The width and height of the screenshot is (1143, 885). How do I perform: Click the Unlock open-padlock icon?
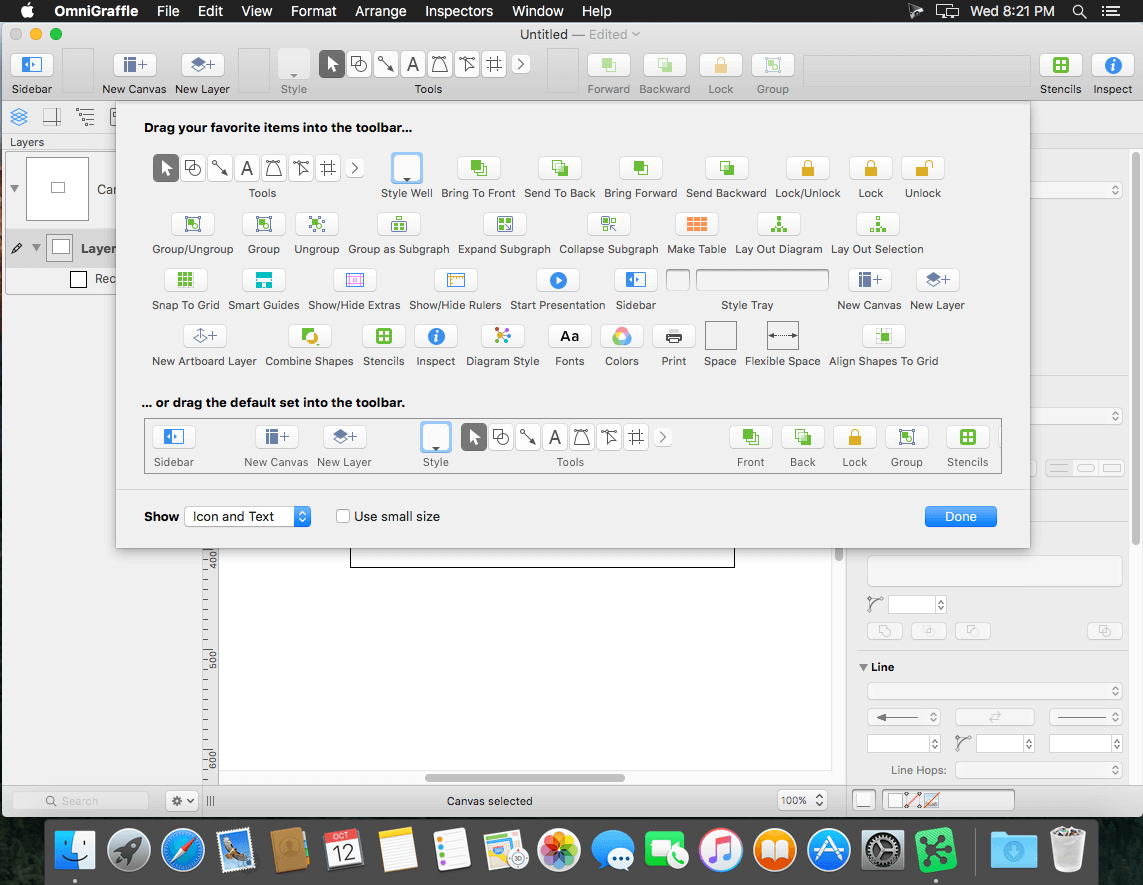[923, 168]
